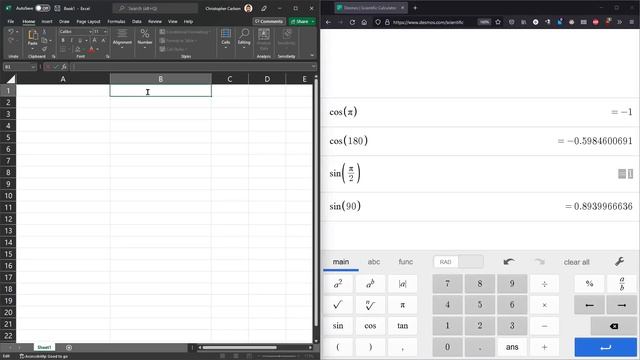The width and height of the screenshot is (640, 360).
Task: Click the browser Reload icon
Action: point(352,22)
